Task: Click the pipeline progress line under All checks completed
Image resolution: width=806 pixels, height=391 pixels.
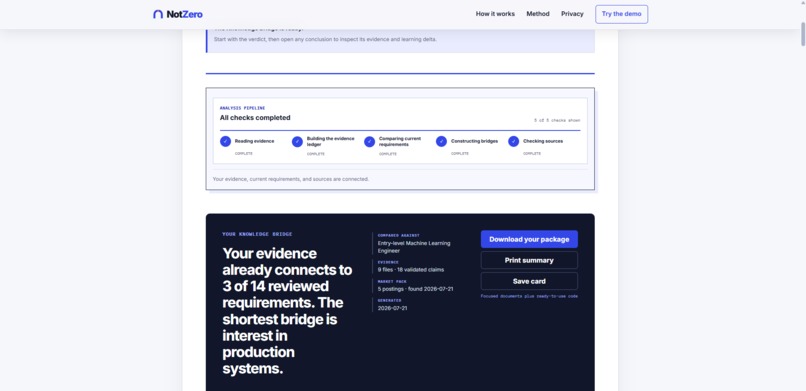Action: point(400,131)
